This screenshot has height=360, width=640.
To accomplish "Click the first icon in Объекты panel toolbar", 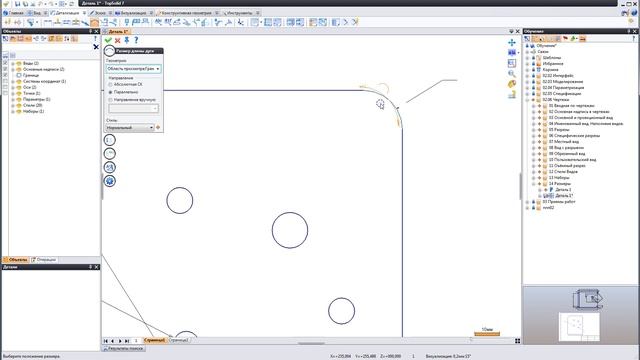I will coord(6,38).
